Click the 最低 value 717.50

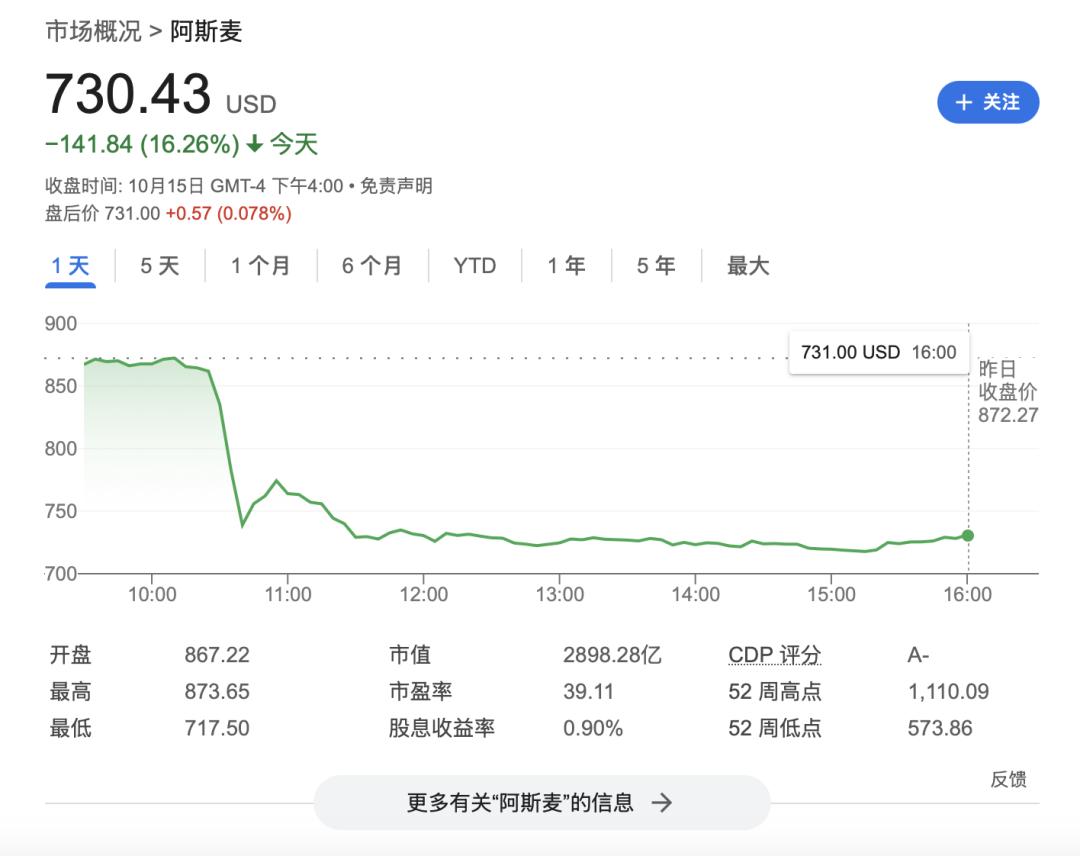pyautogui.click(x=217, y=728)
